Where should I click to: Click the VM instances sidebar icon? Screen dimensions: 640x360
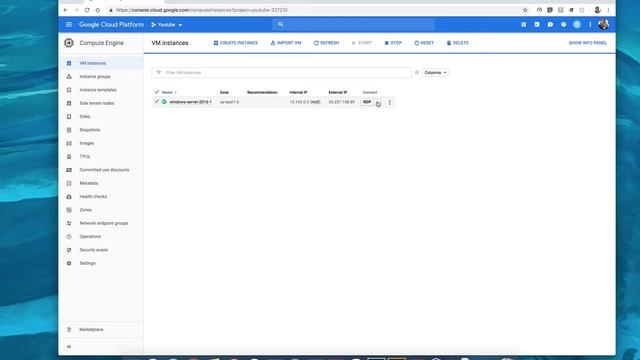(x=69, y=63)
